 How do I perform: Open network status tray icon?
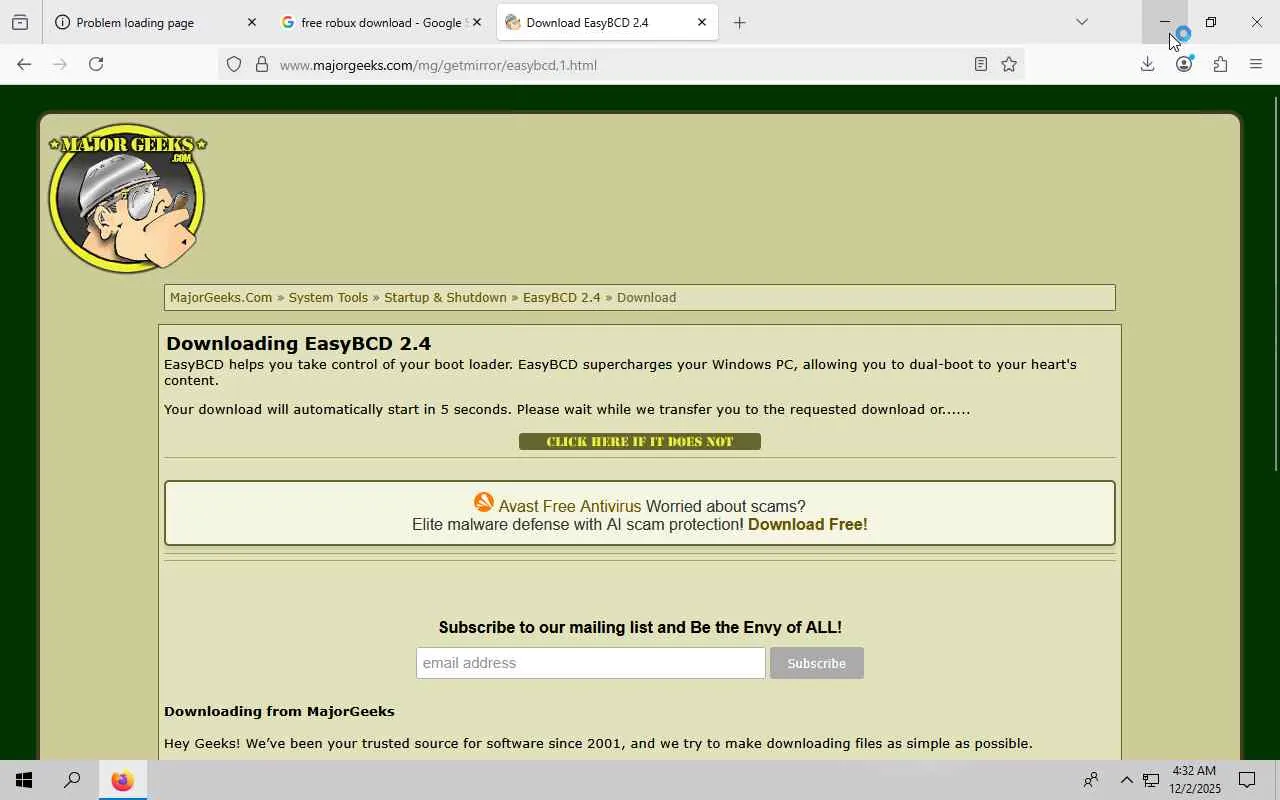[x=1151, y=780]
